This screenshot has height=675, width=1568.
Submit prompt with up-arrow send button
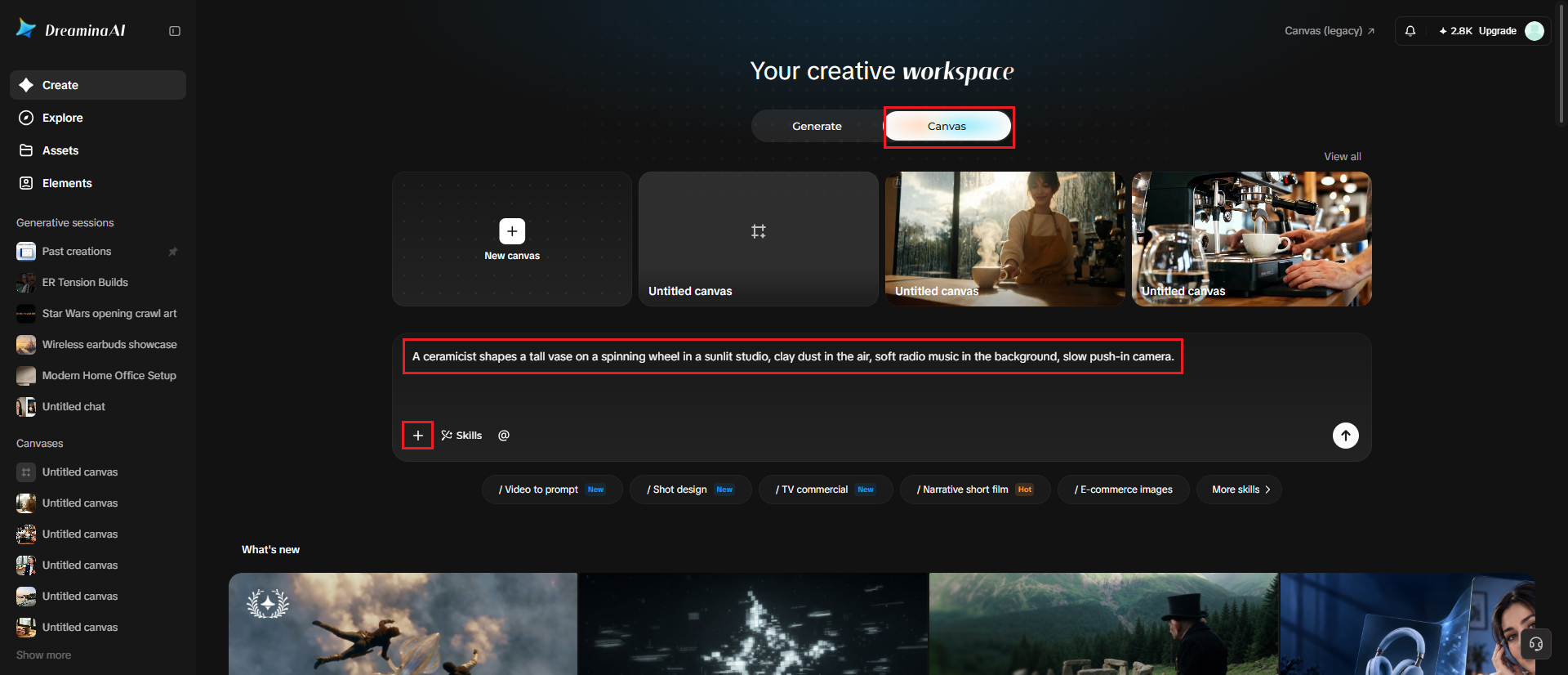tap(1346, 436)
